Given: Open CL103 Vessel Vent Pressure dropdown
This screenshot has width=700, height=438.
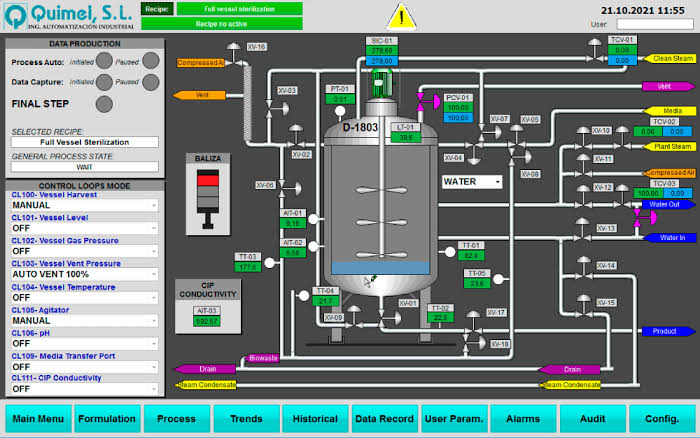Looking at the screenshot, I should pos(84,274).
